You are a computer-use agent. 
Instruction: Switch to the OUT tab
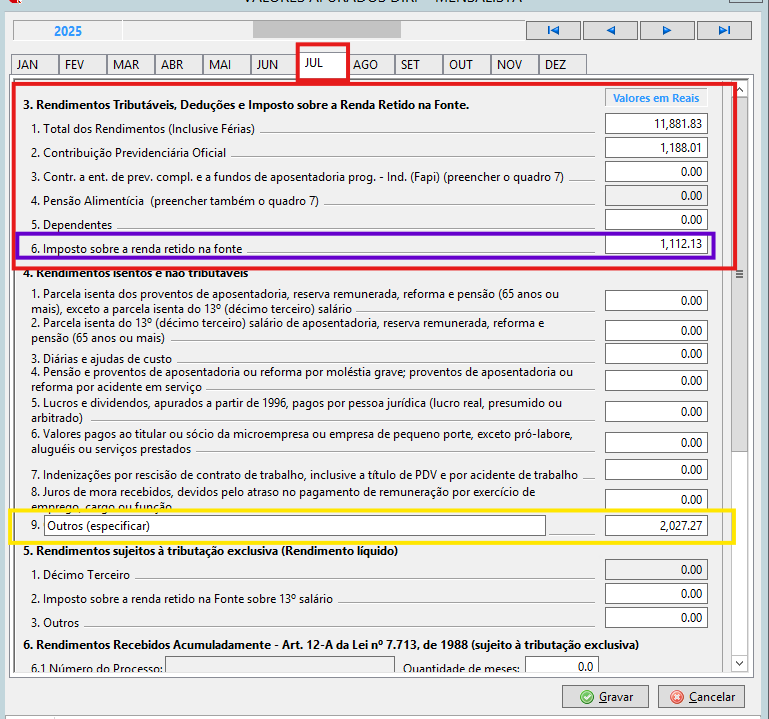tap(467, 64)
